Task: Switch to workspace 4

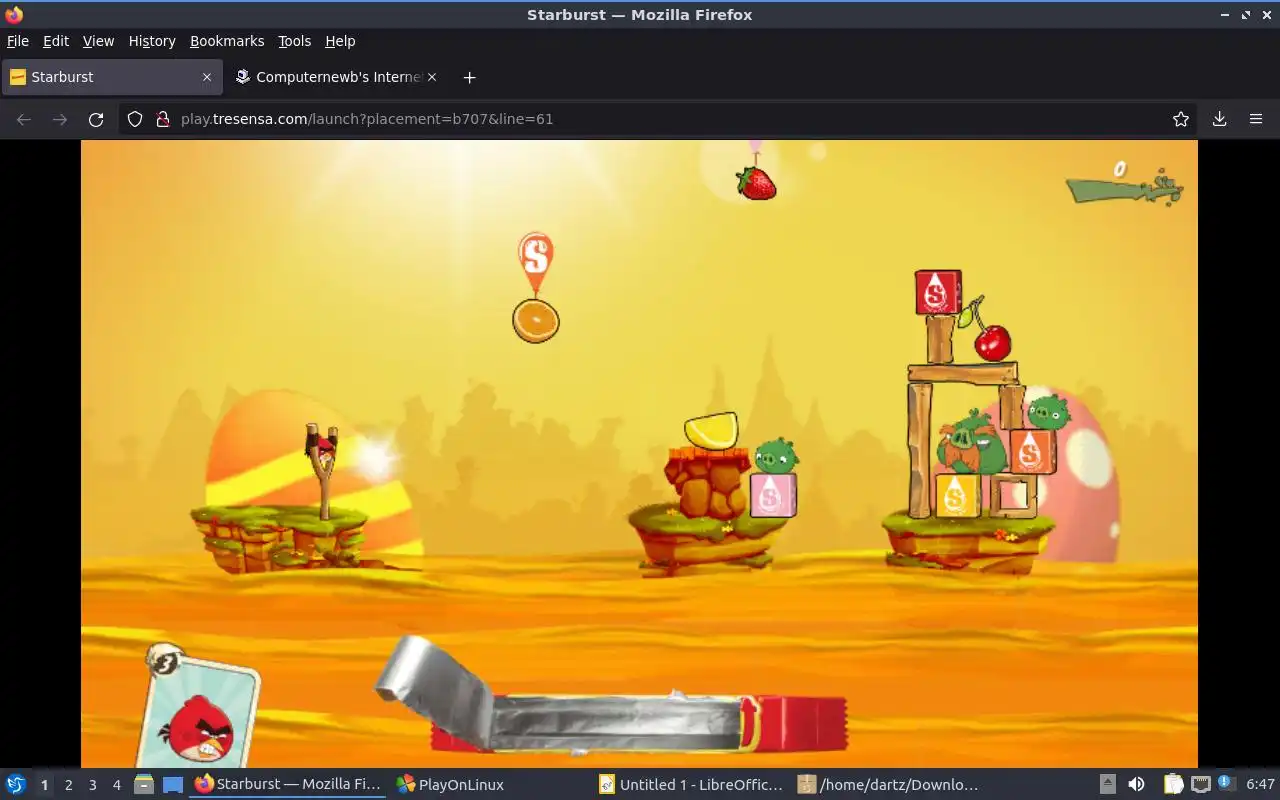Action: (x=116, y=785)
